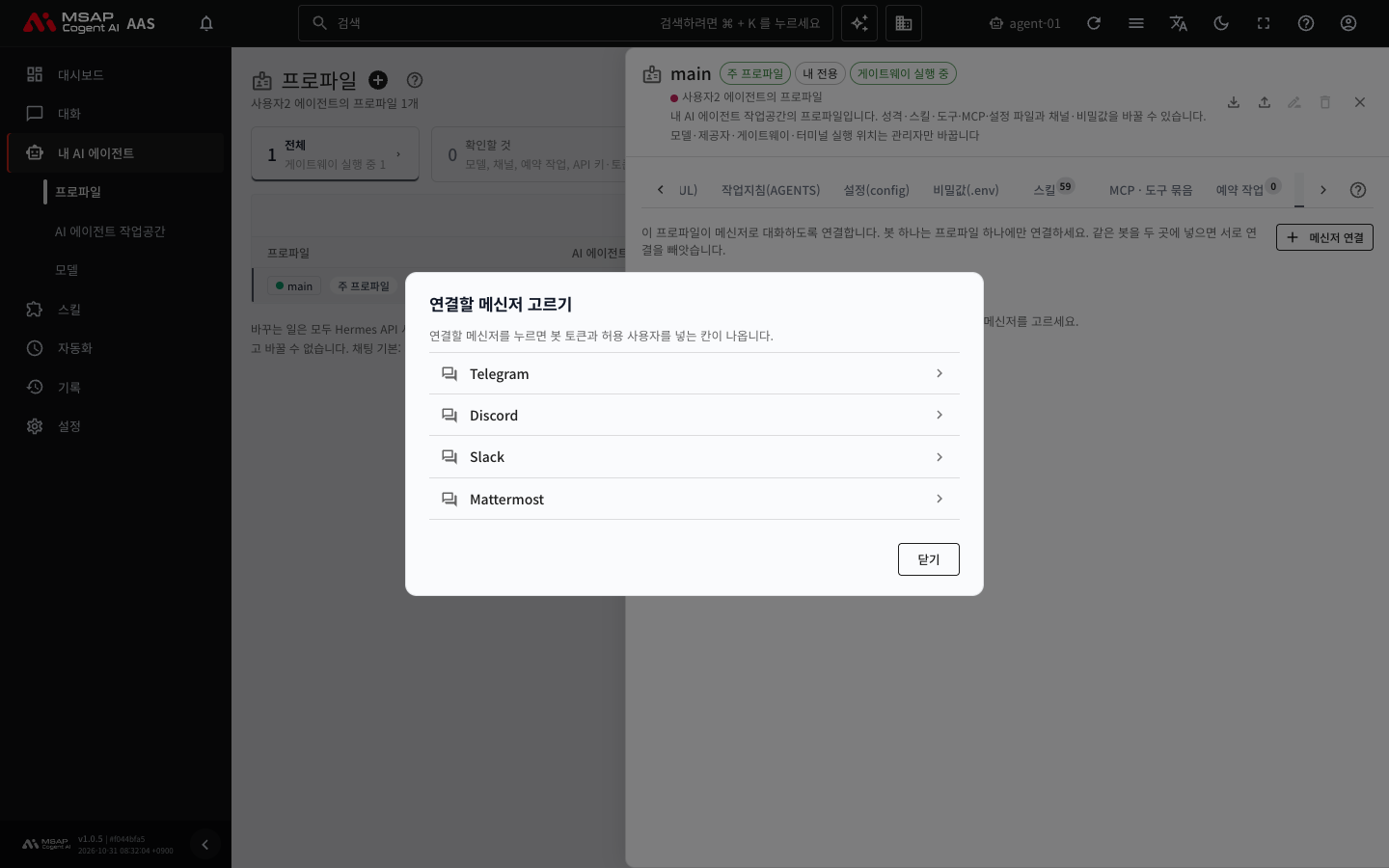Open the hamburger menu icon in top bar

1136,23
